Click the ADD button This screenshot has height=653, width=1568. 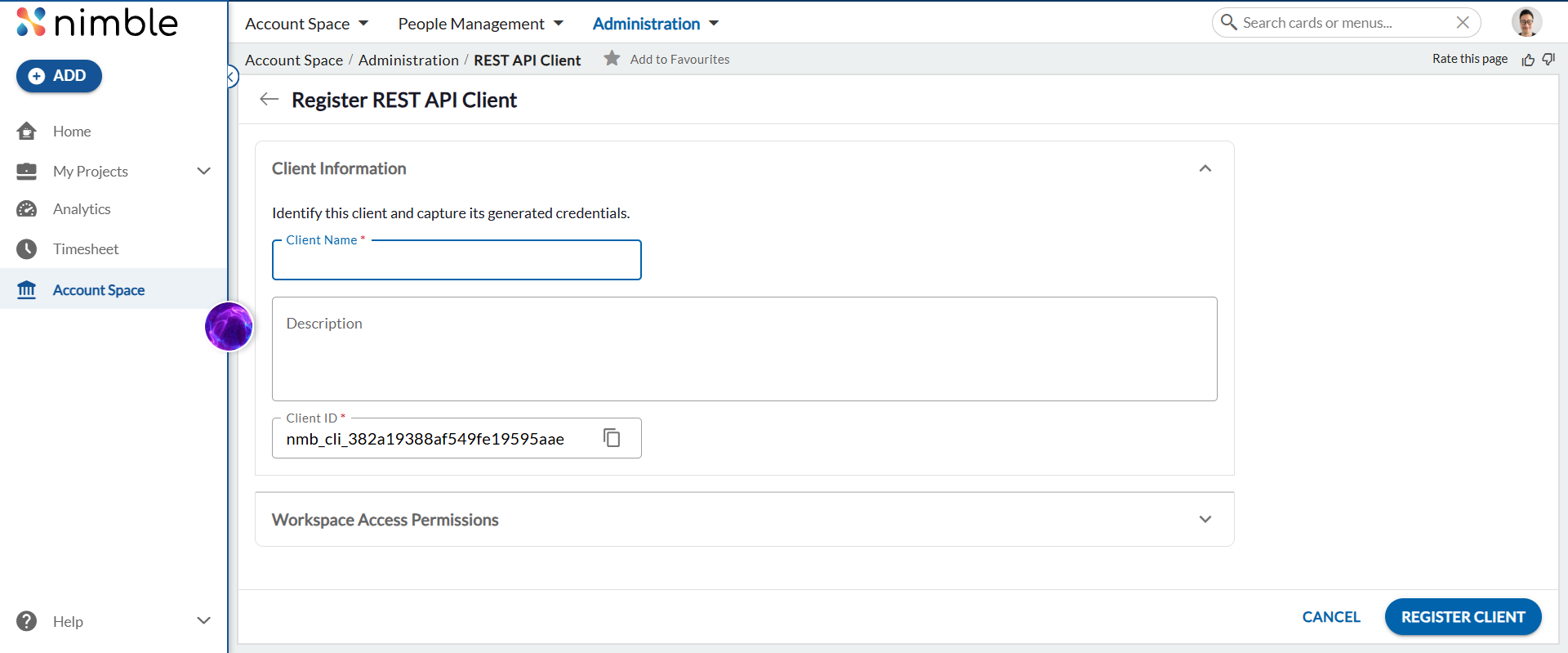(59, 76)
